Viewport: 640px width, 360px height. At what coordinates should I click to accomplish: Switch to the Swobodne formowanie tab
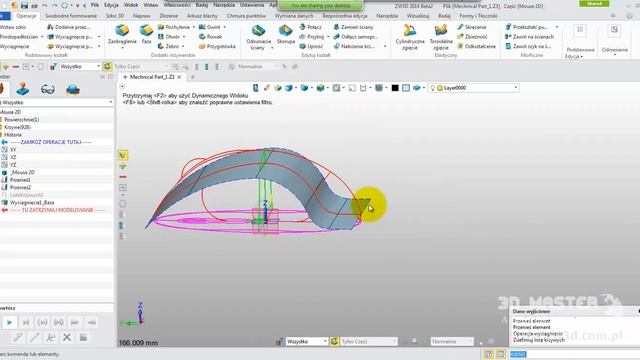(x=71, y=16)
